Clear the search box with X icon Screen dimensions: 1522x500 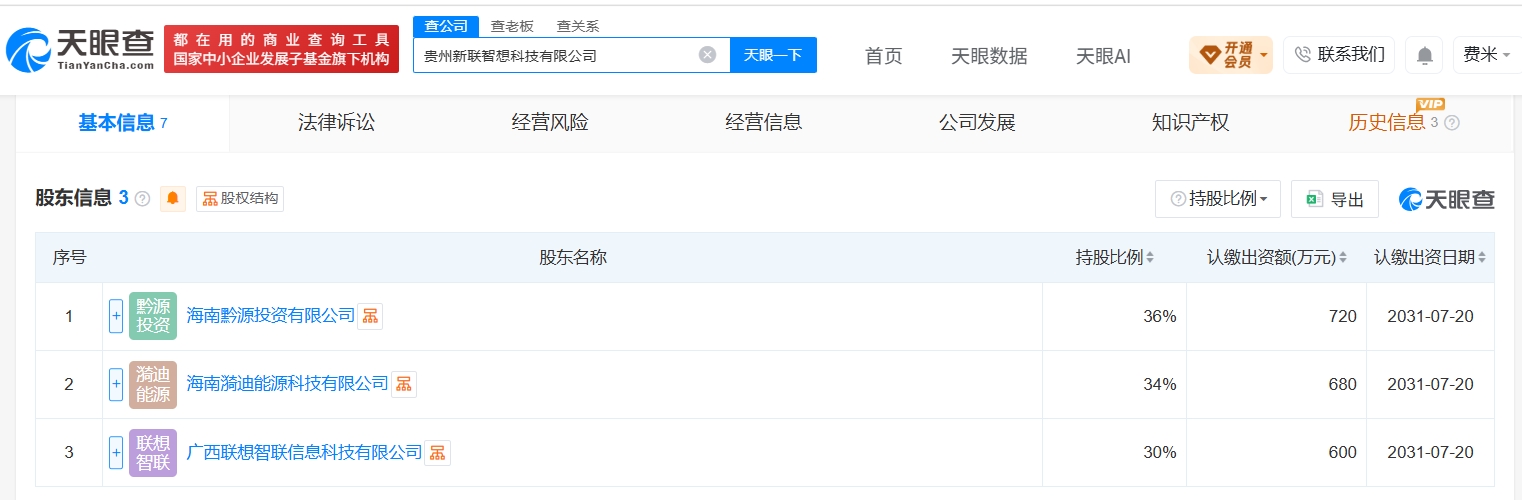pyautogui.click(x=707, y=55)
